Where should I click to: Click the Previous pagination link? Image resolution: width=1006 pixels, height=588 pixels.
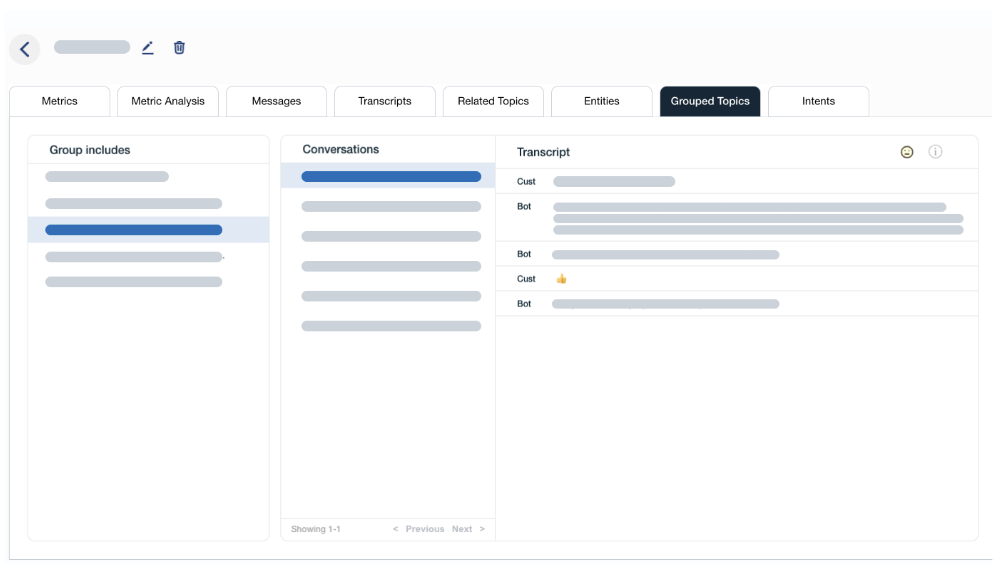tap(418, 529)
